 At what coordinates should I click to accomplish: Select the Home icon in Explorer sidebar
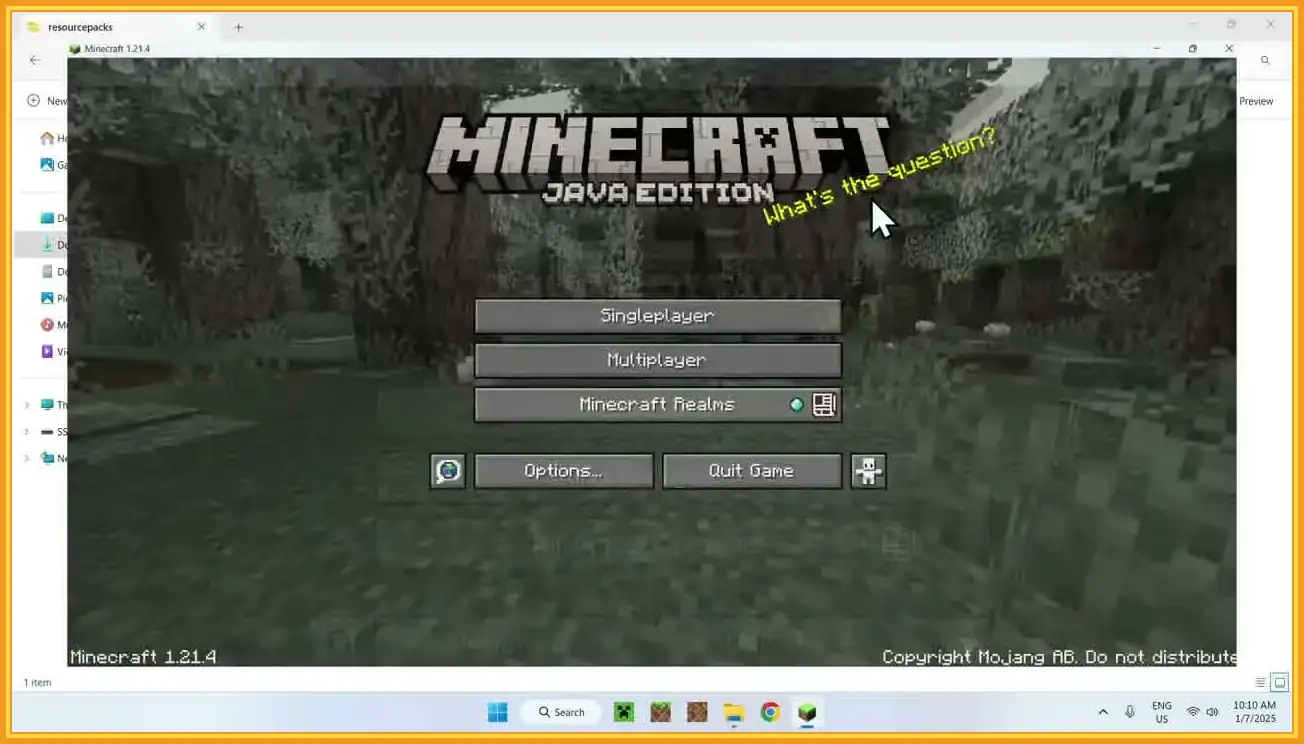click(47, 139)
